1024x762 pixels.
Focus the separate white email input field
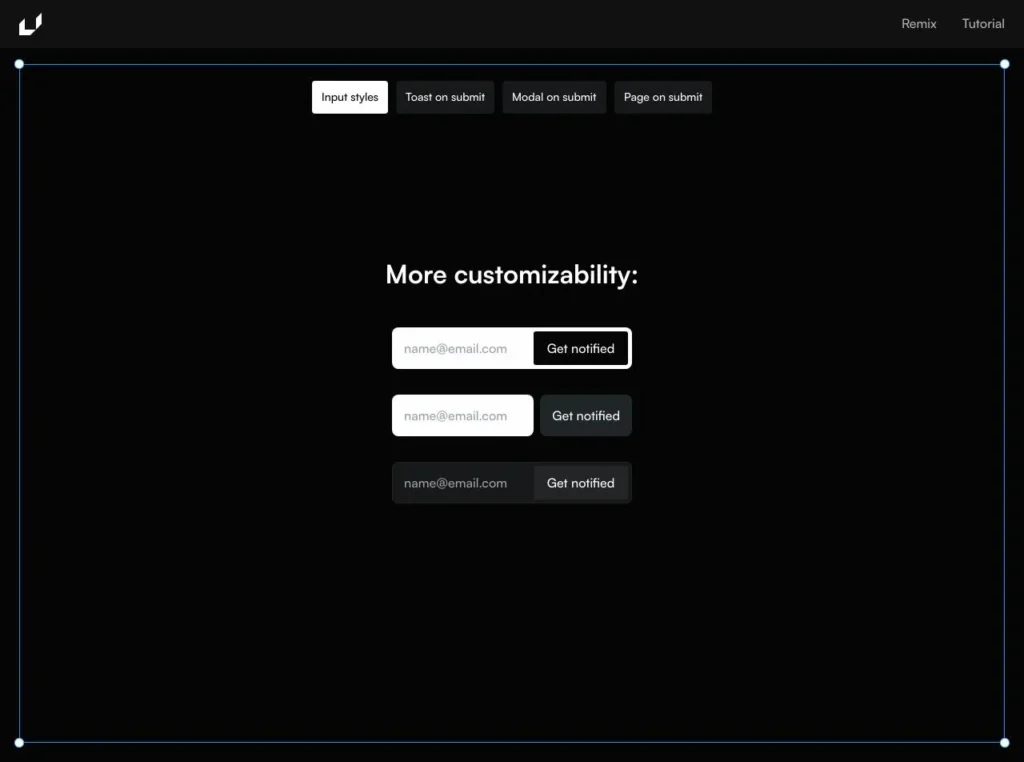click(462, 415)
